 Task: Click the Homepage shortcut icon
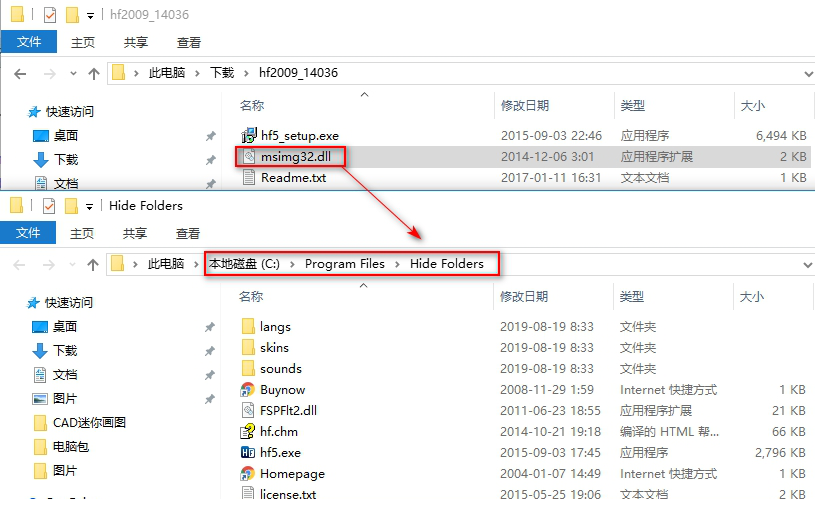pyautogui.click(x=248, y=473)
